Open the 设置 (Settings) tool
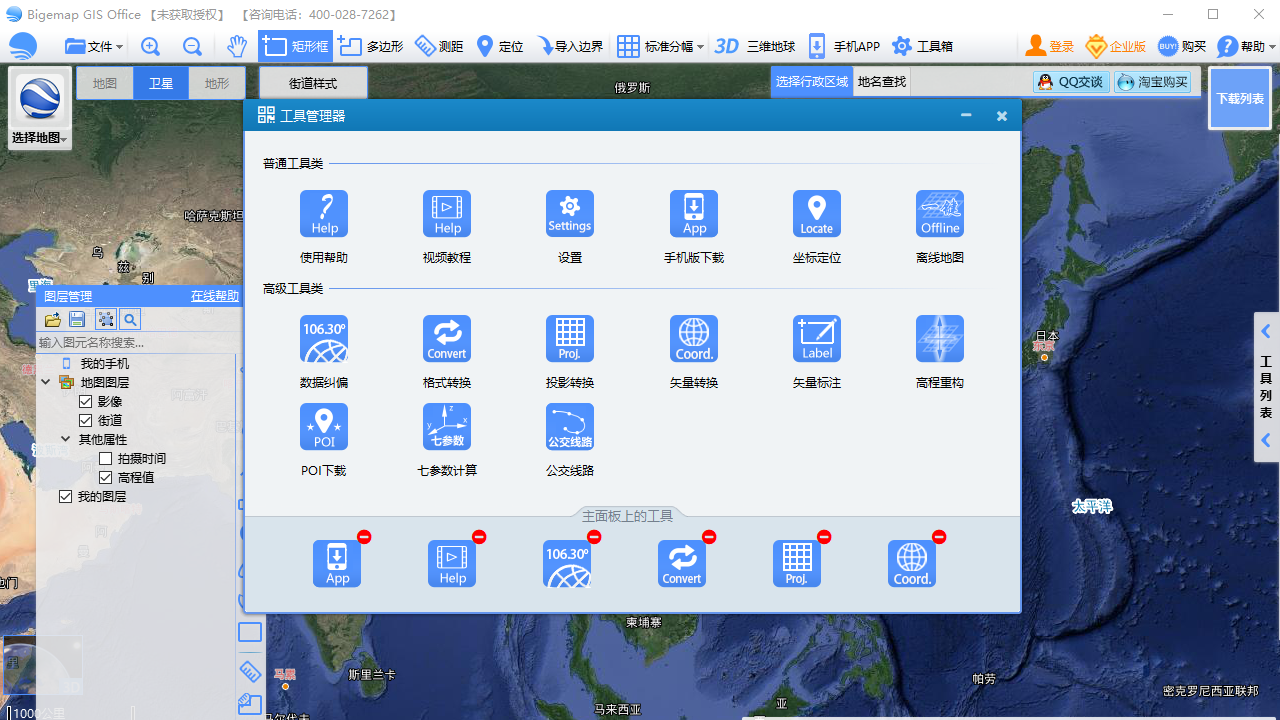This screenshot has width=1280, height=720. click(x=569, y=213)
